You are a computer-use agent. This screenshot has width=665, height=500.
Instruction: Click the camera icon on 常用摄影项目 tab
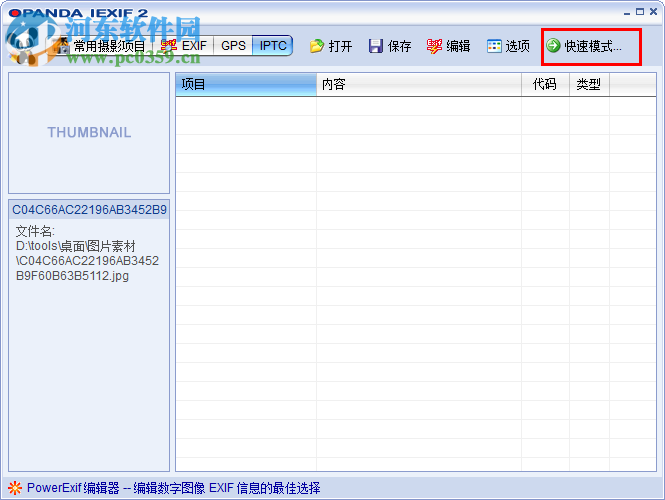point(62,46)
